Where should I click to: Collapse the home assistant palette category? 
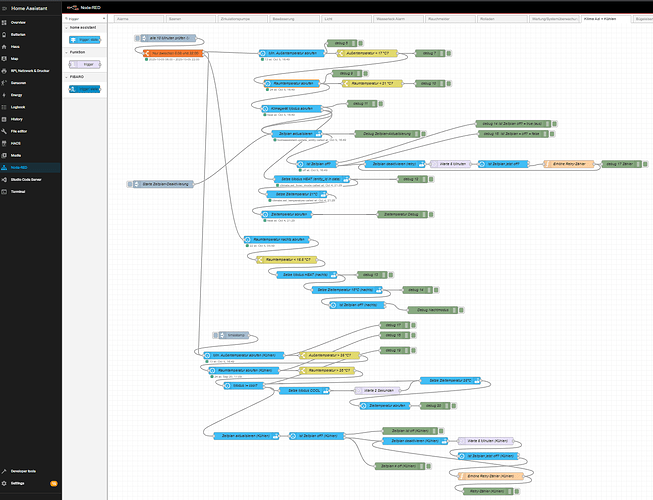[67, 28]
